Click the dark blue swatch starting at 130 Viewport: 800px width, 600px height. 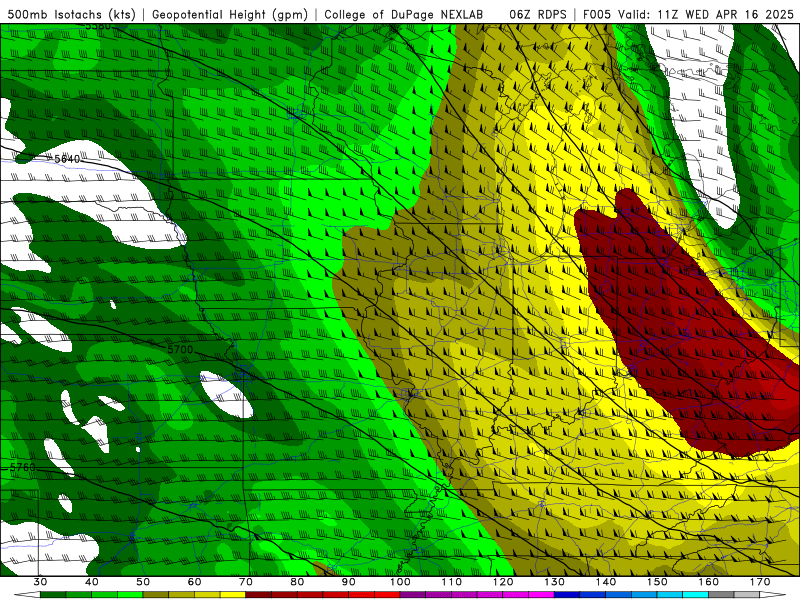click(x=567, y=595)
